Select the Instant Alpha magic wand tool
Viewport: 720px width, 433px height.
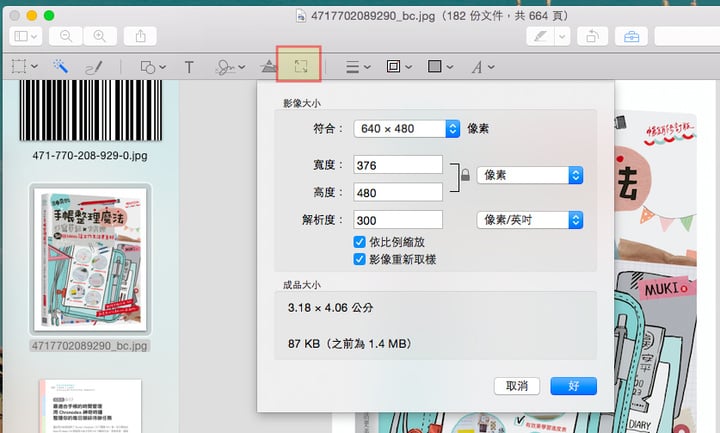click(x=59, y=67)
